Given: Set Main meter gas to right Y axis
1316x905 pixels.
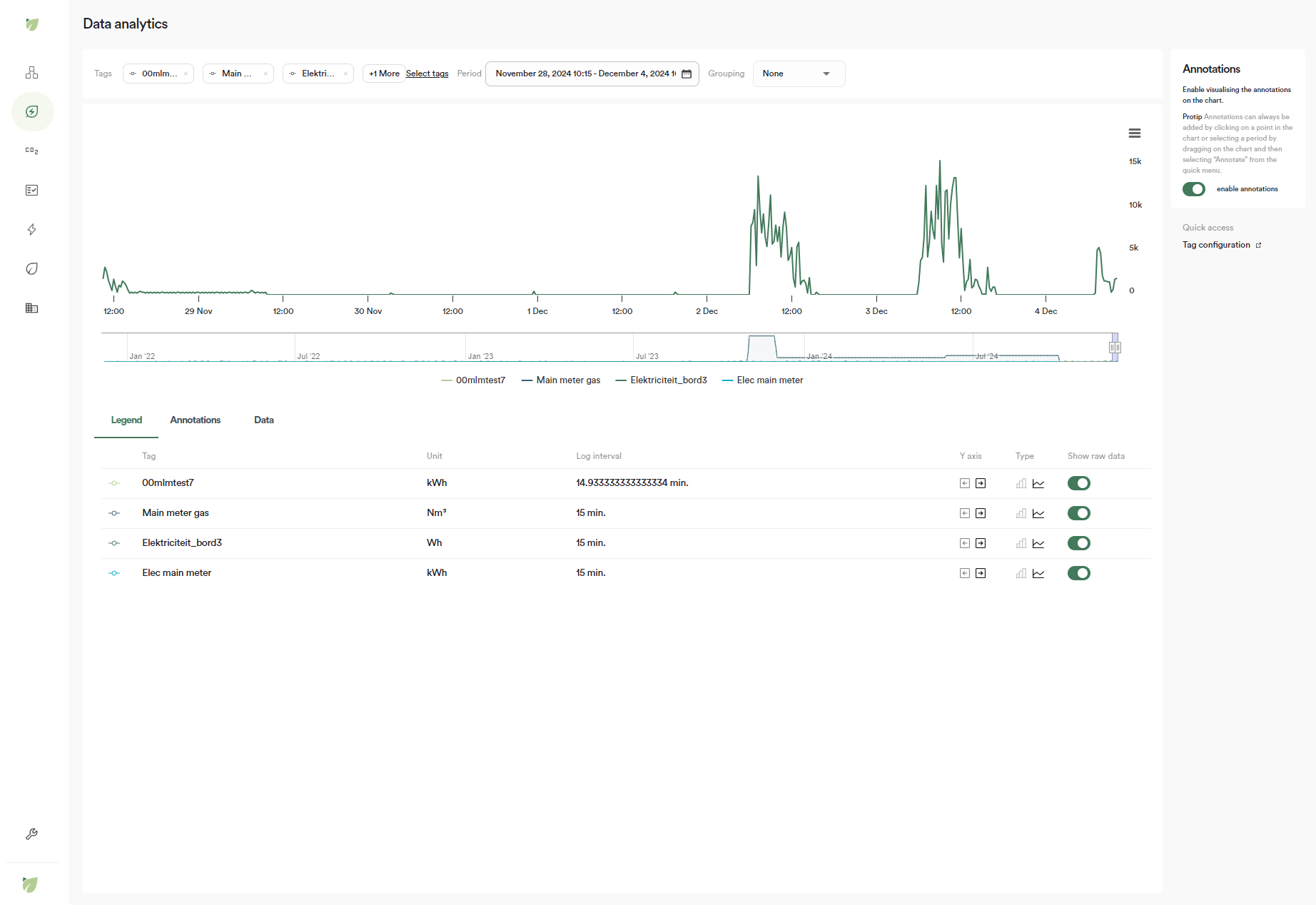Looking at the screenshot, I should pos(981,514).
